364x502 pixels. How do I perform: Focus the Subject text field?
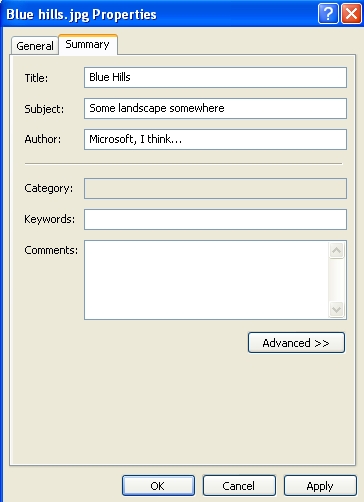215,108
